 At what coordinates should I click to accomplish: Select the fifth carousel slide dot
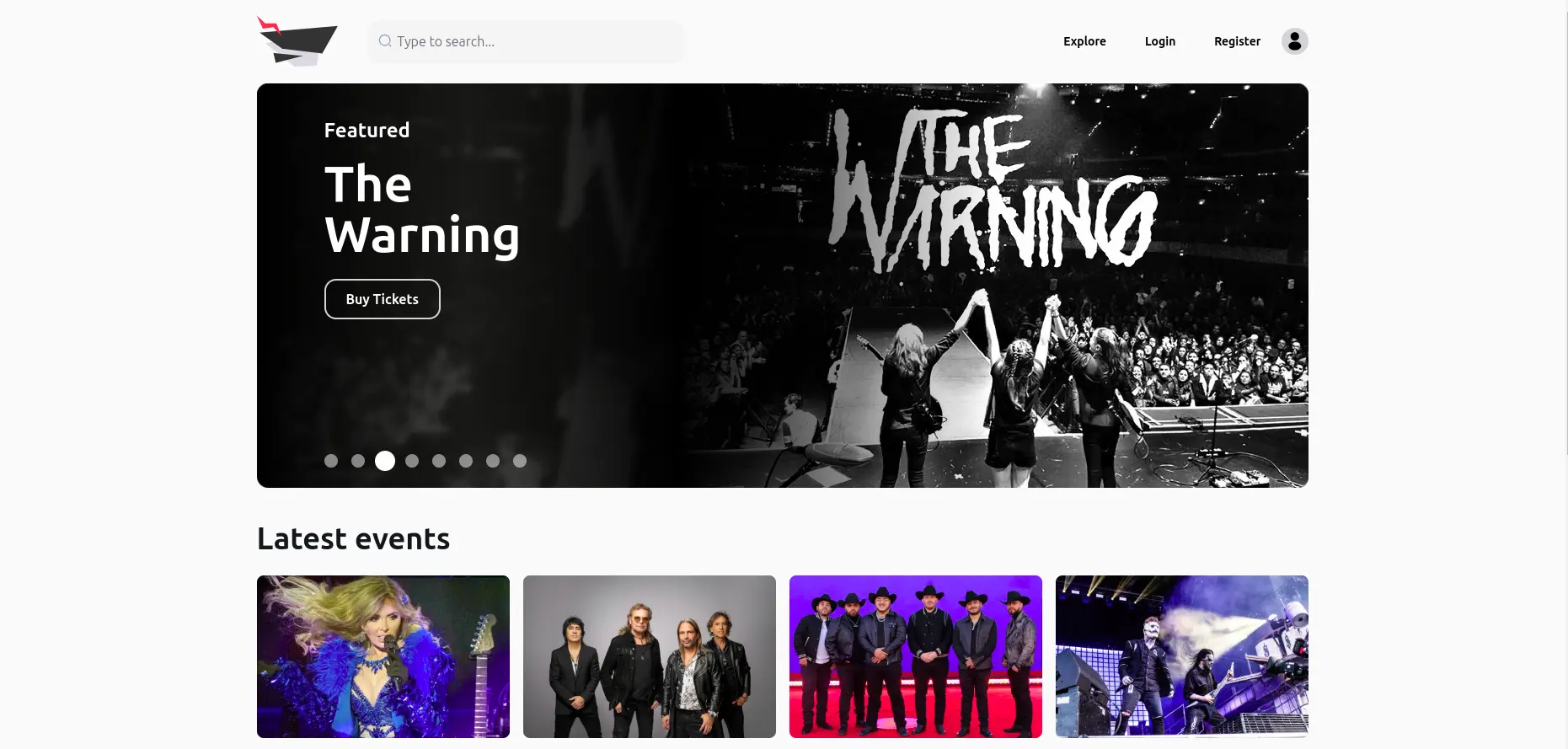click(439, 461)
